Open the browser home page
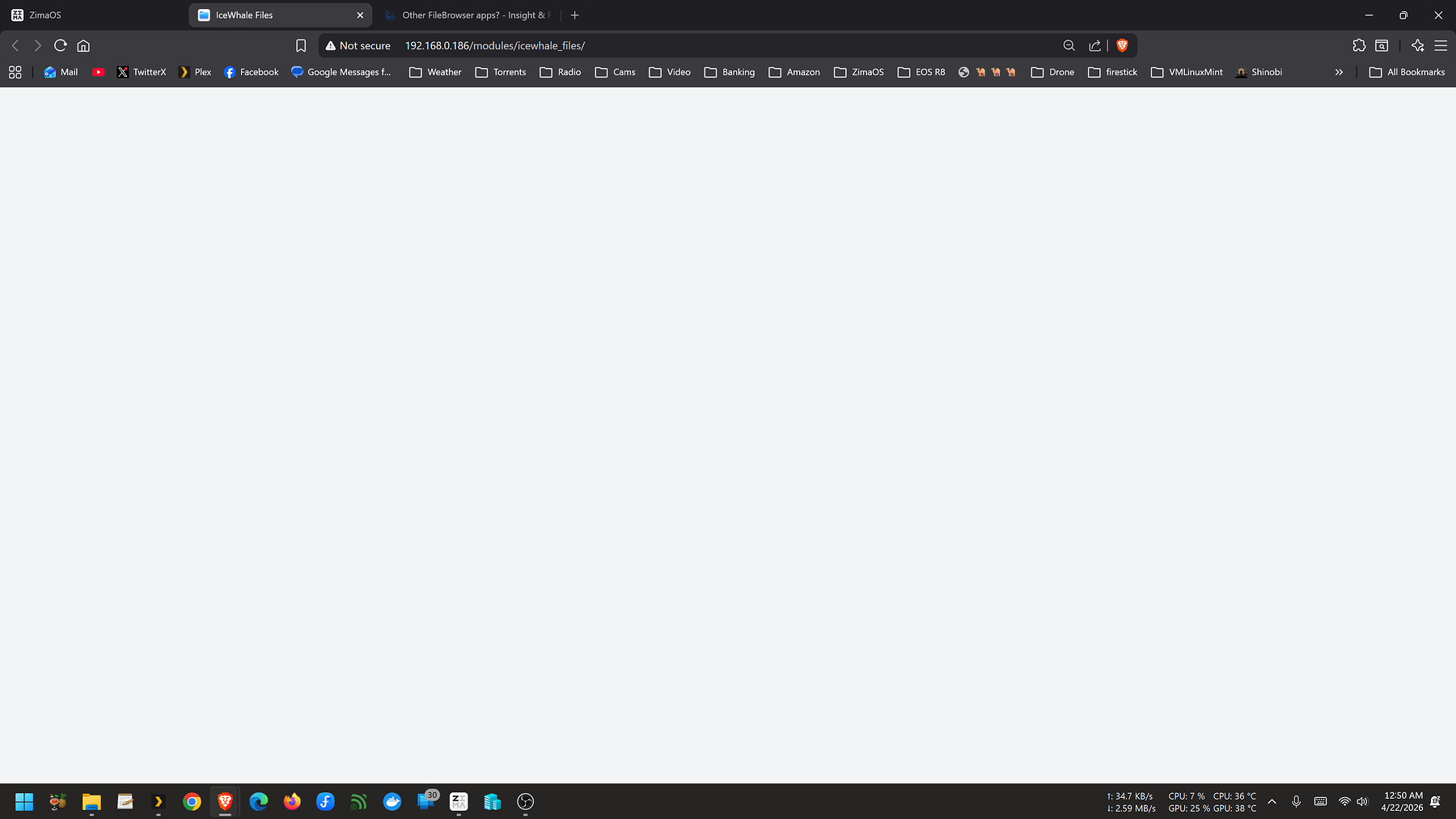 click(83, 46)
